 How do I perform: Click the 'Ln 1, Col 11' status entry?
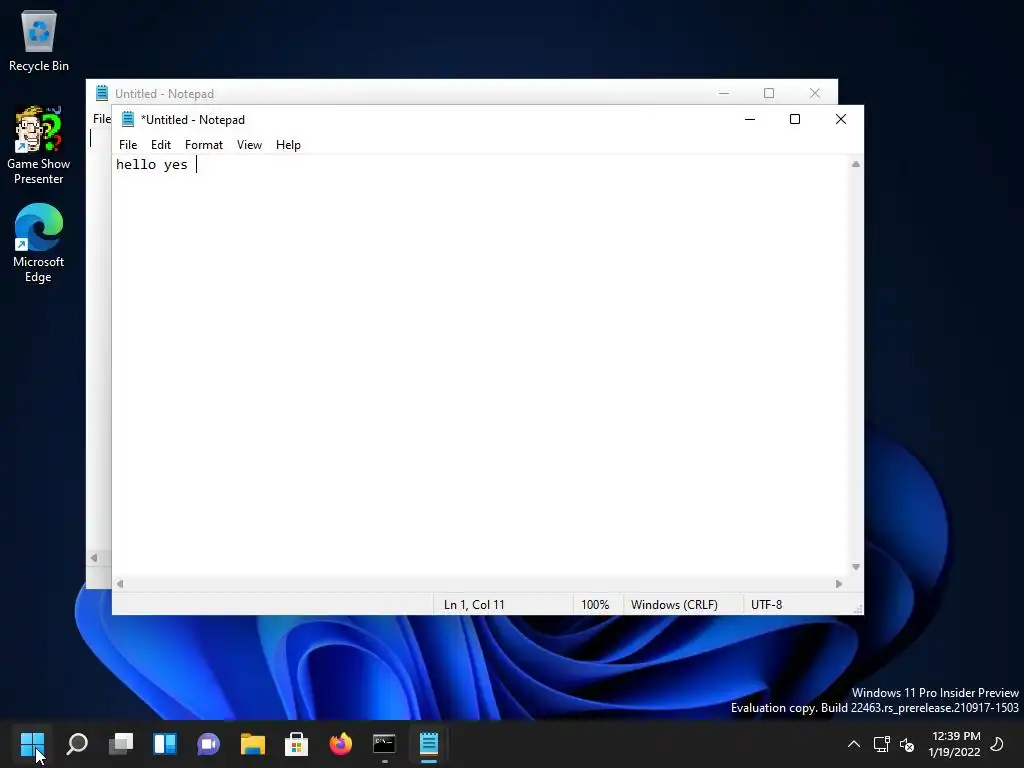(x=474, y=605)
